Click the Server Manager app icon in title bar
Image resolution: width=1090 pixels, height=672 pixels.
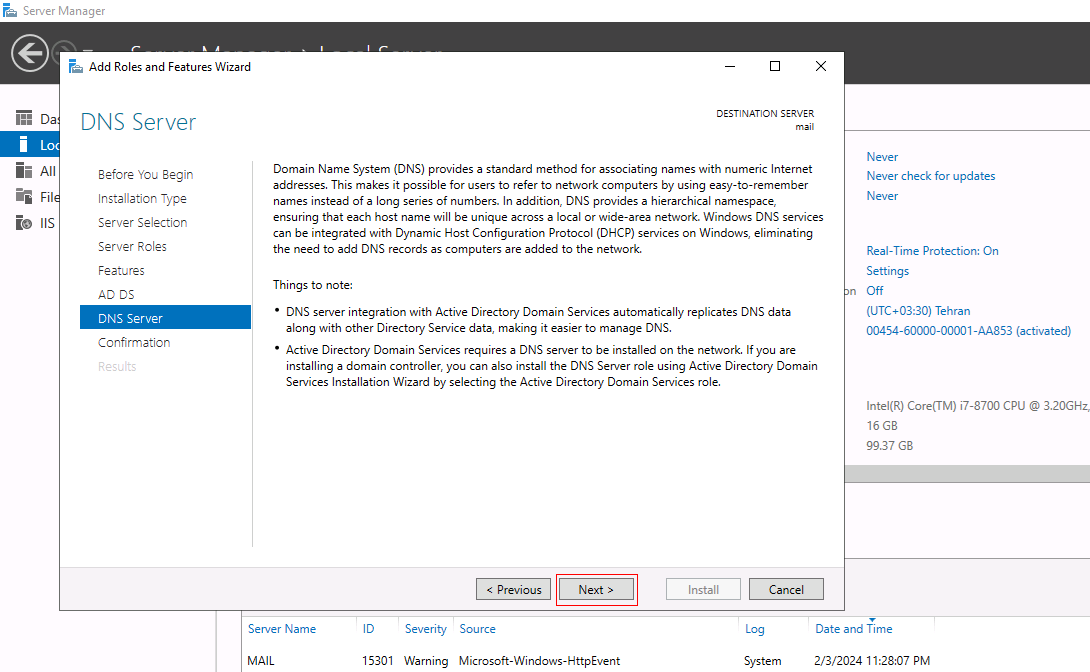tap(10, 10)
